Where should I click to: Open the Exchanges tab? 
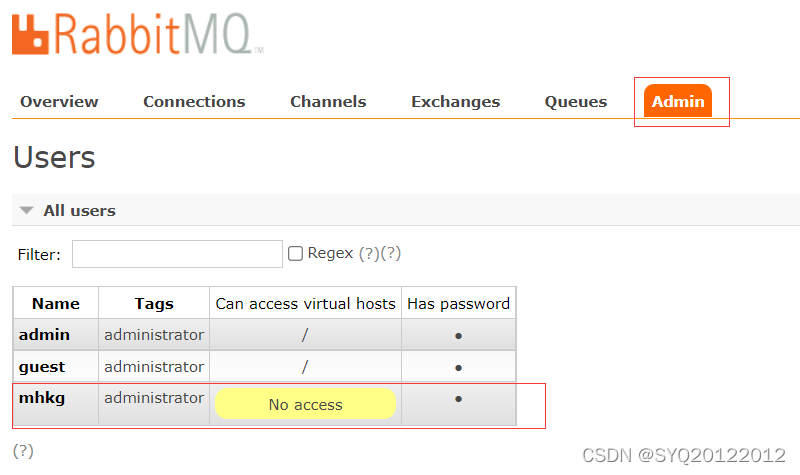(x=455, y=101)
